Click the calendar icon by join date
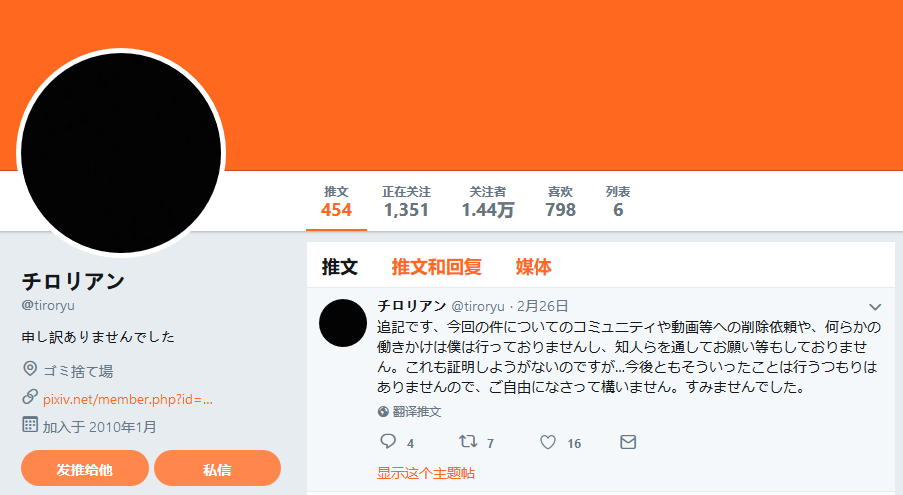This screenshot has height=495, width=903. point(30,425)
